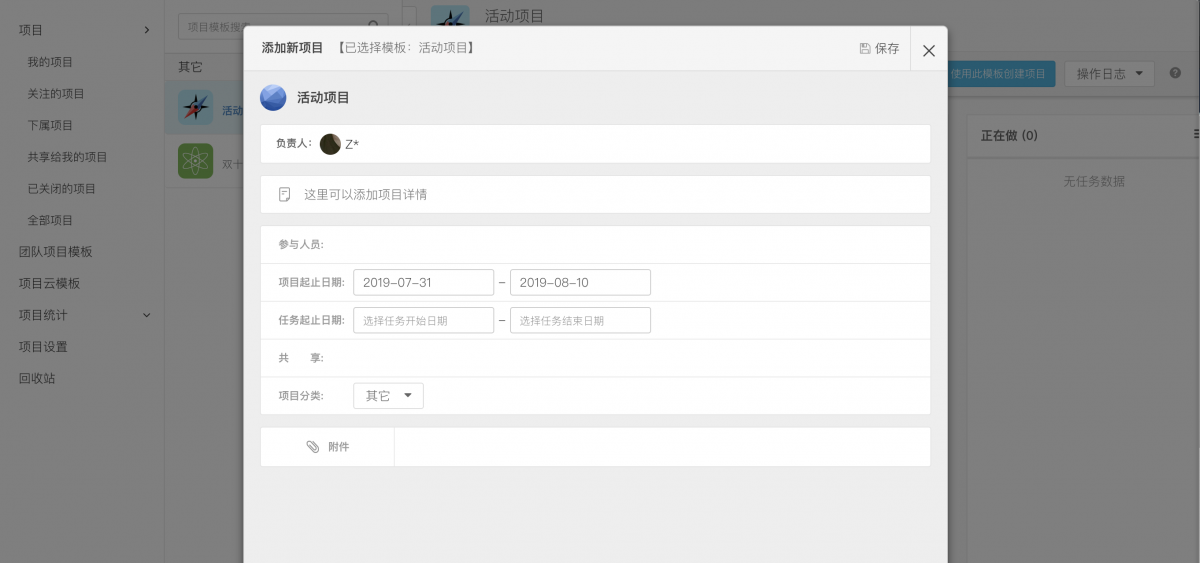The height and width of the screenshot is (563, 1200).
Task: Select the compass activity template thumbnail
Action: pos(195,107)
